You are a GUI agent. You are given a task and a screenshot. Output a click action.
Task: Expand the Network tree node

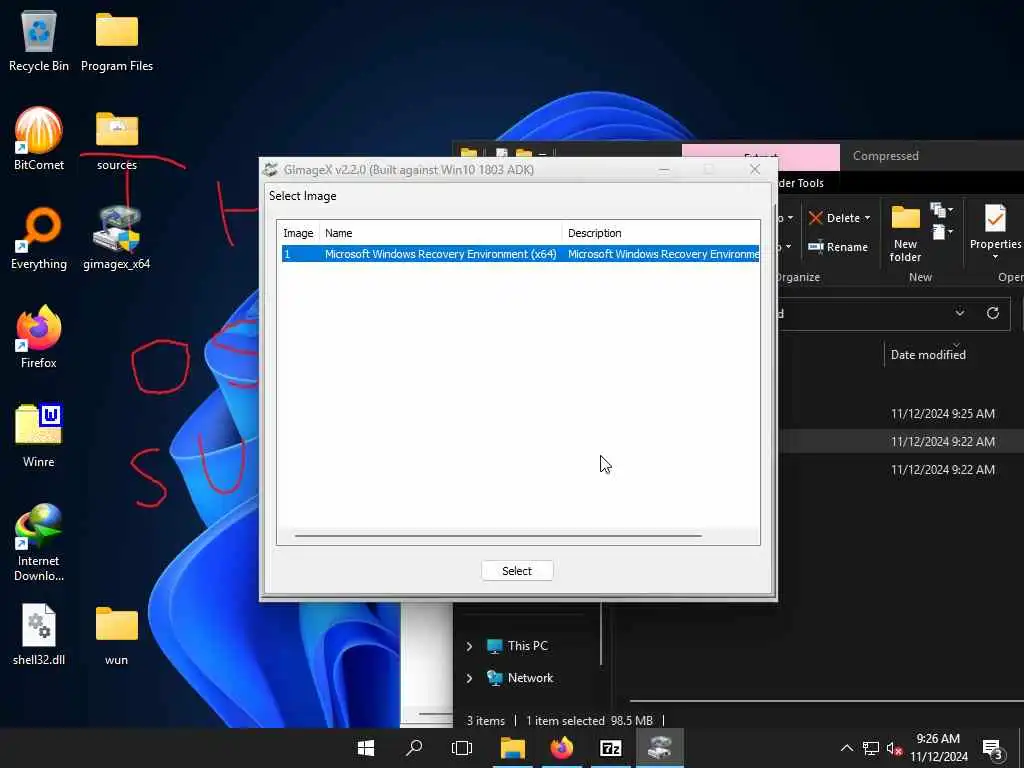click(469, 678)
